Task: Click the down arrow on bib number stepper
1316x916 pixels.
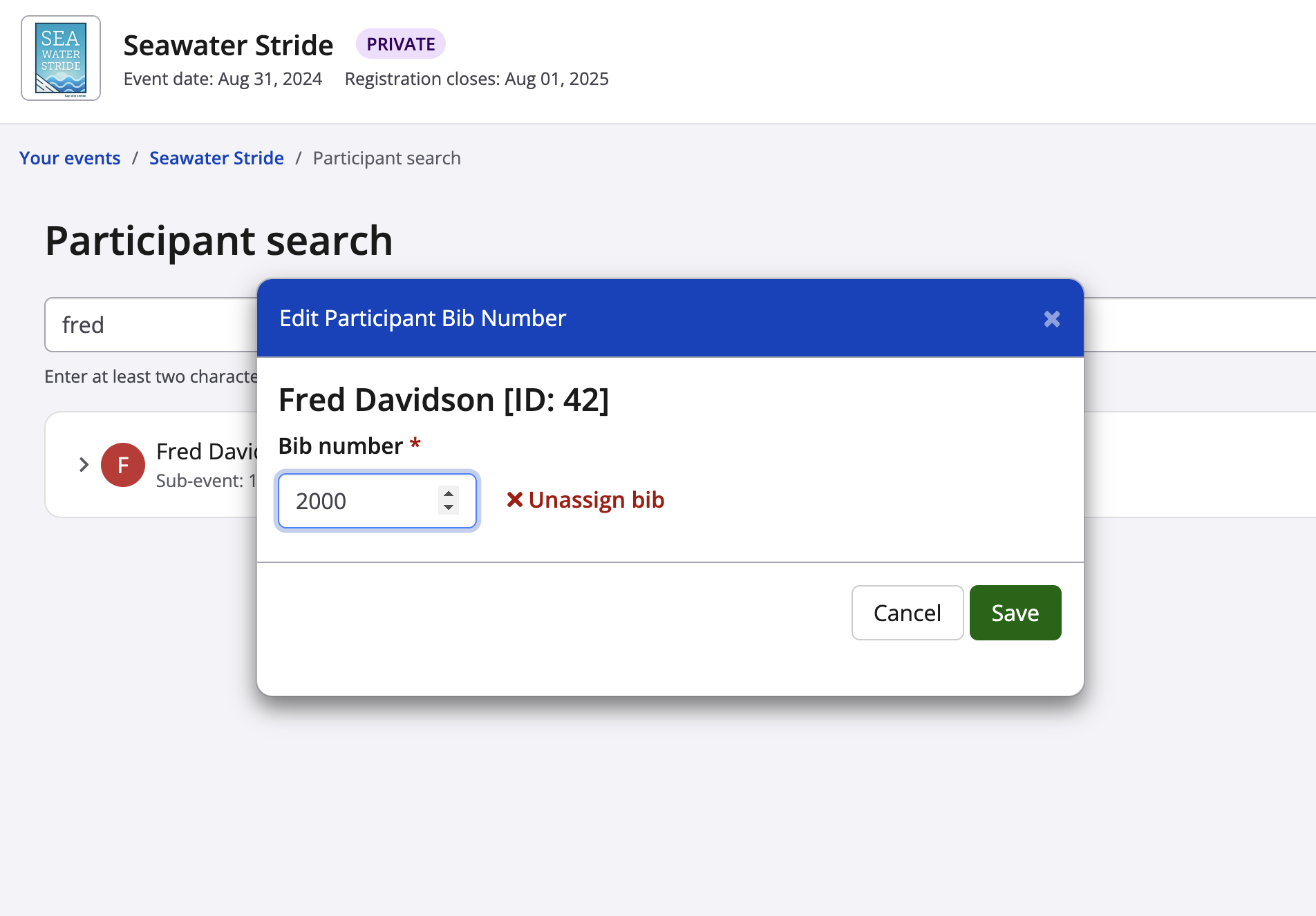Action: 448,508
